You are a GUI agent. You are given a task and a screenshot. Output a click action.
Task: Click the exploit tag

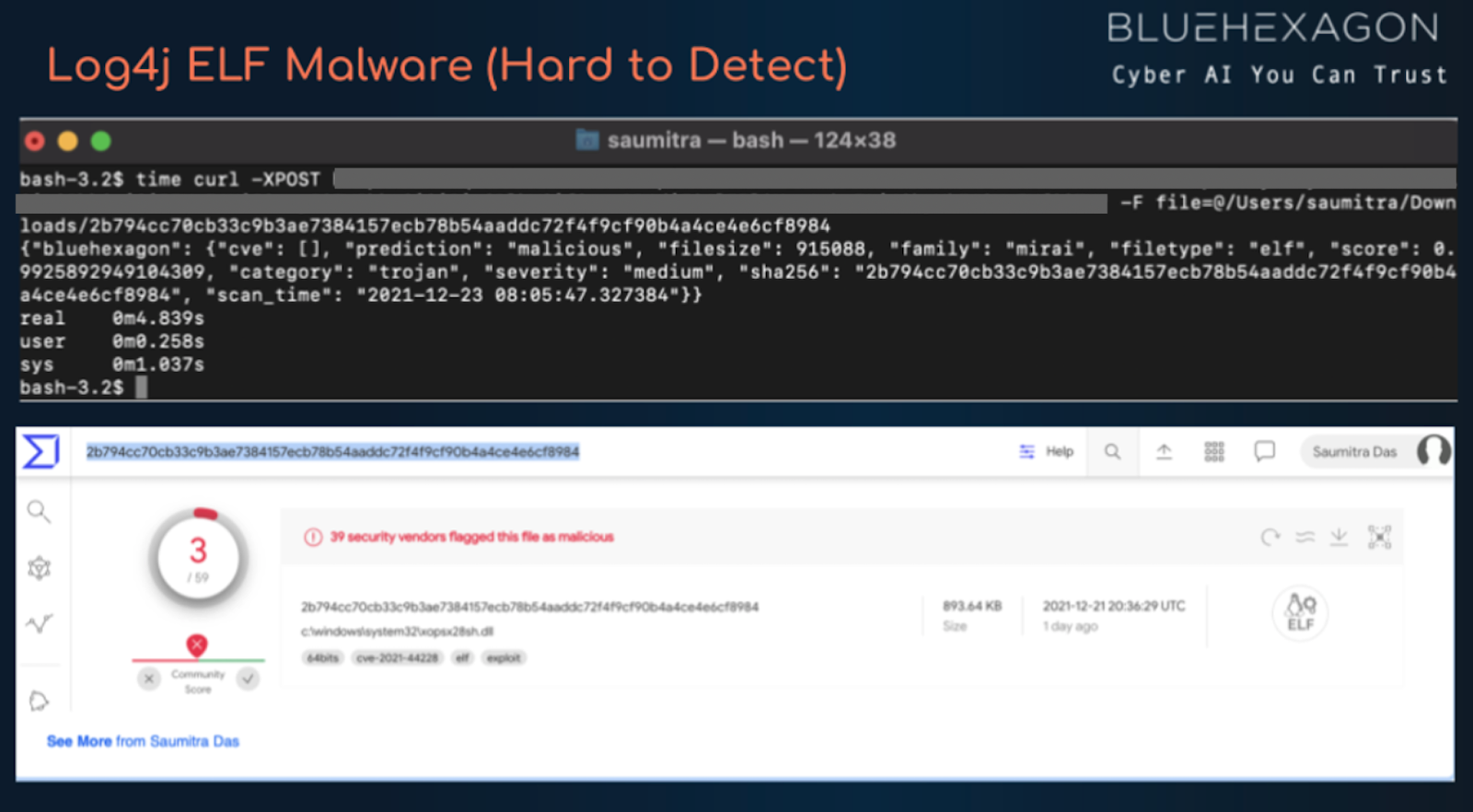[x=504, y=657]
